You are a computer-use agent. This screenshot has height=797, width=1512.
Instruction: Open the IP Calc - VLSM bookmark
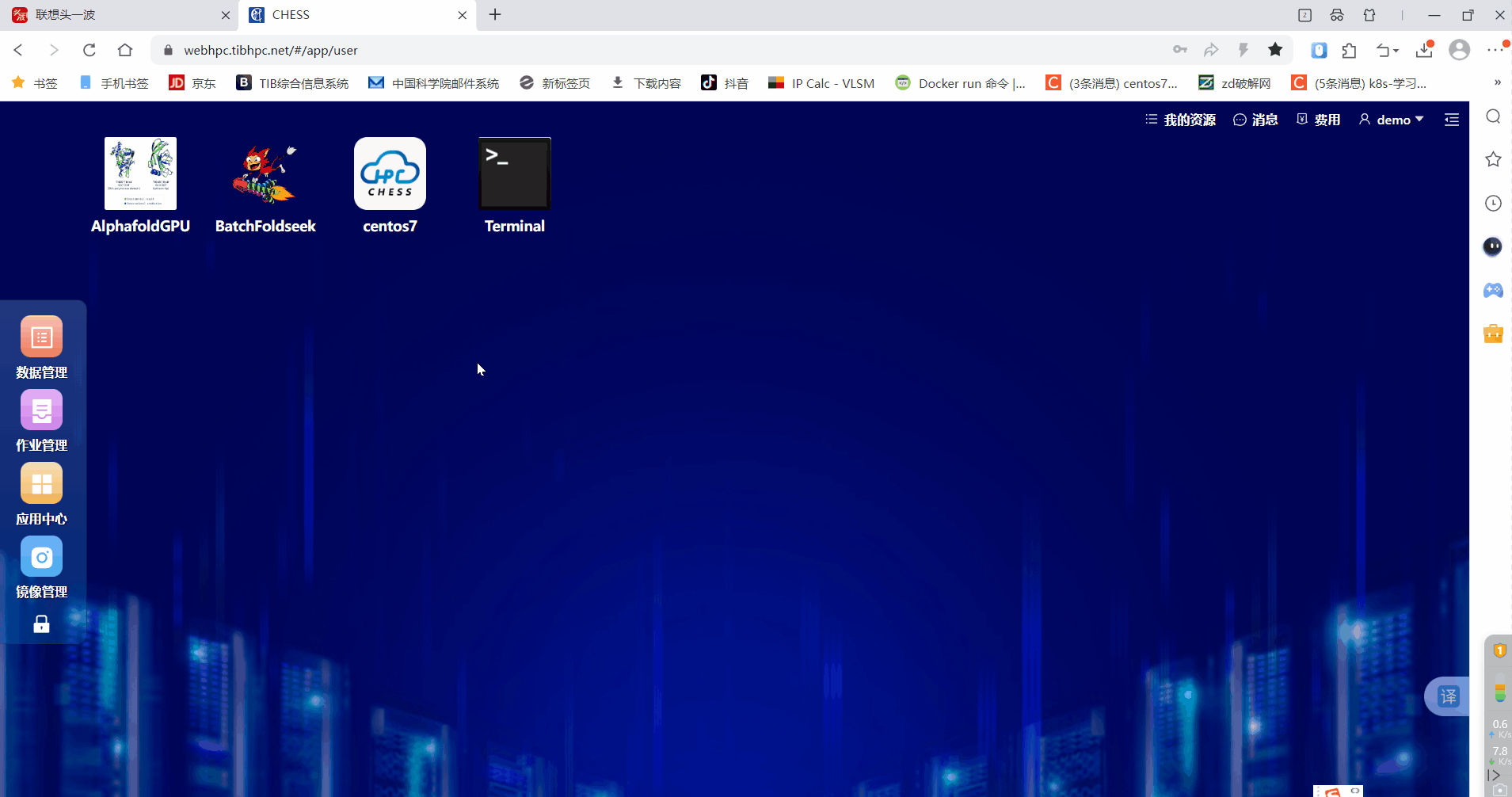point(821,83)
